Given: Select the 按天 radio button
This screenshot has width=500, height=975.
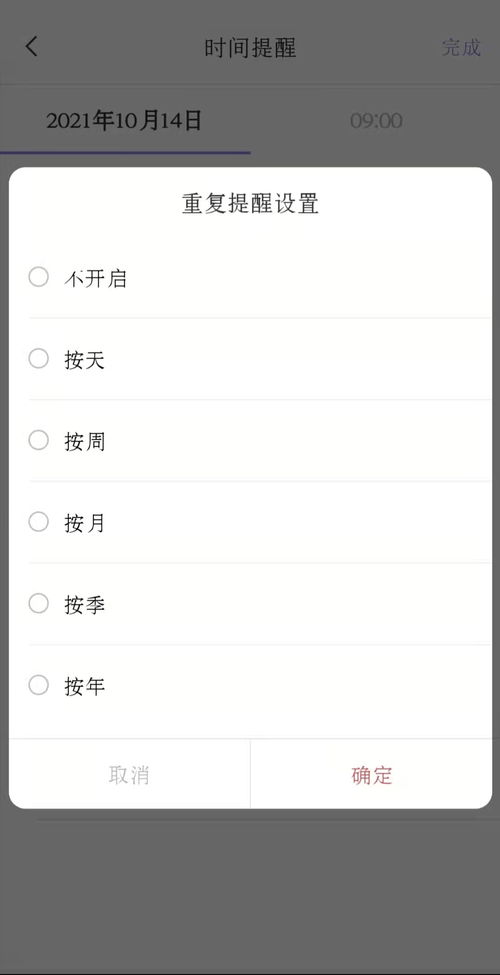Looking at the screenshot, I should click(x=39, y=359).
